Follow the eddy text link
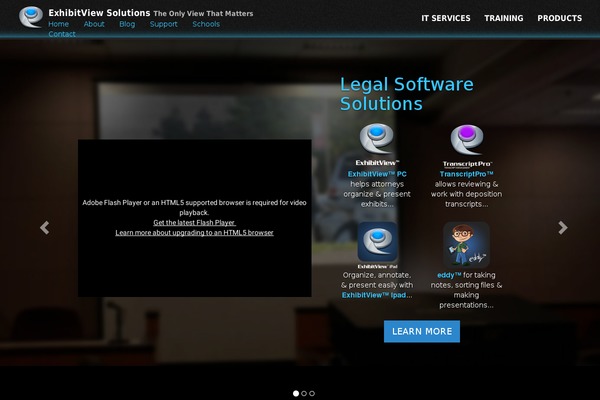The width and height of the screenshot is (600, 400). [x=449, y=275]
